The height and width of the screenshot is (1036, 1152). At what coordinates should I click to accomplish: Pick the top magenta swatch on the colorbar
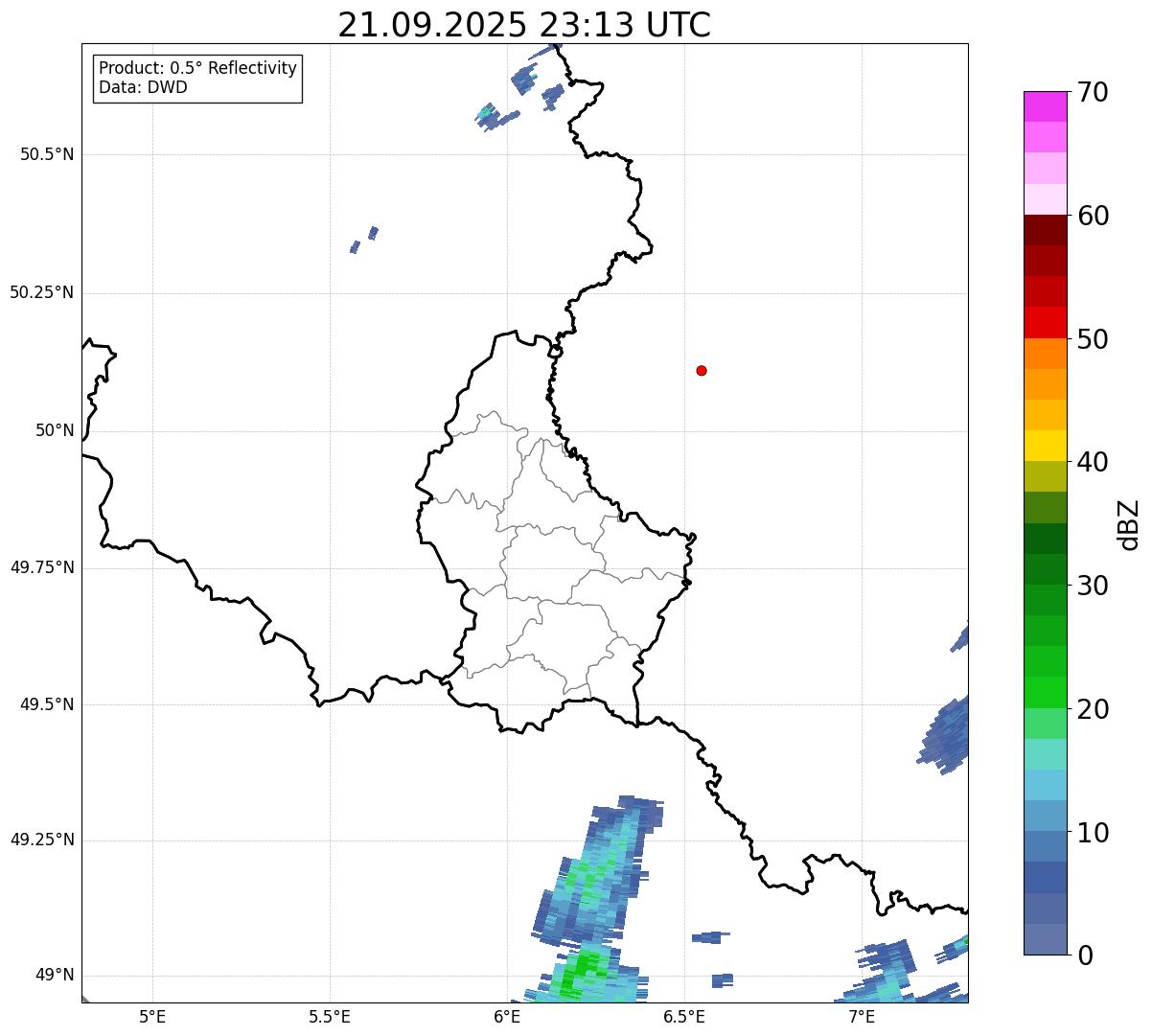point(1044,106)
